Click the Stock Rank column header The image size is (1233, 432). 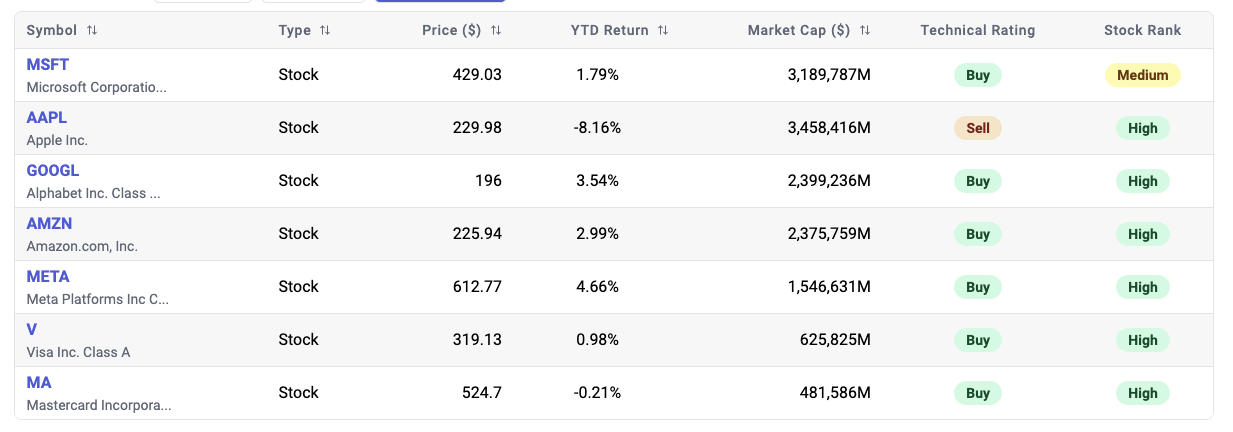click(1142, 31)
